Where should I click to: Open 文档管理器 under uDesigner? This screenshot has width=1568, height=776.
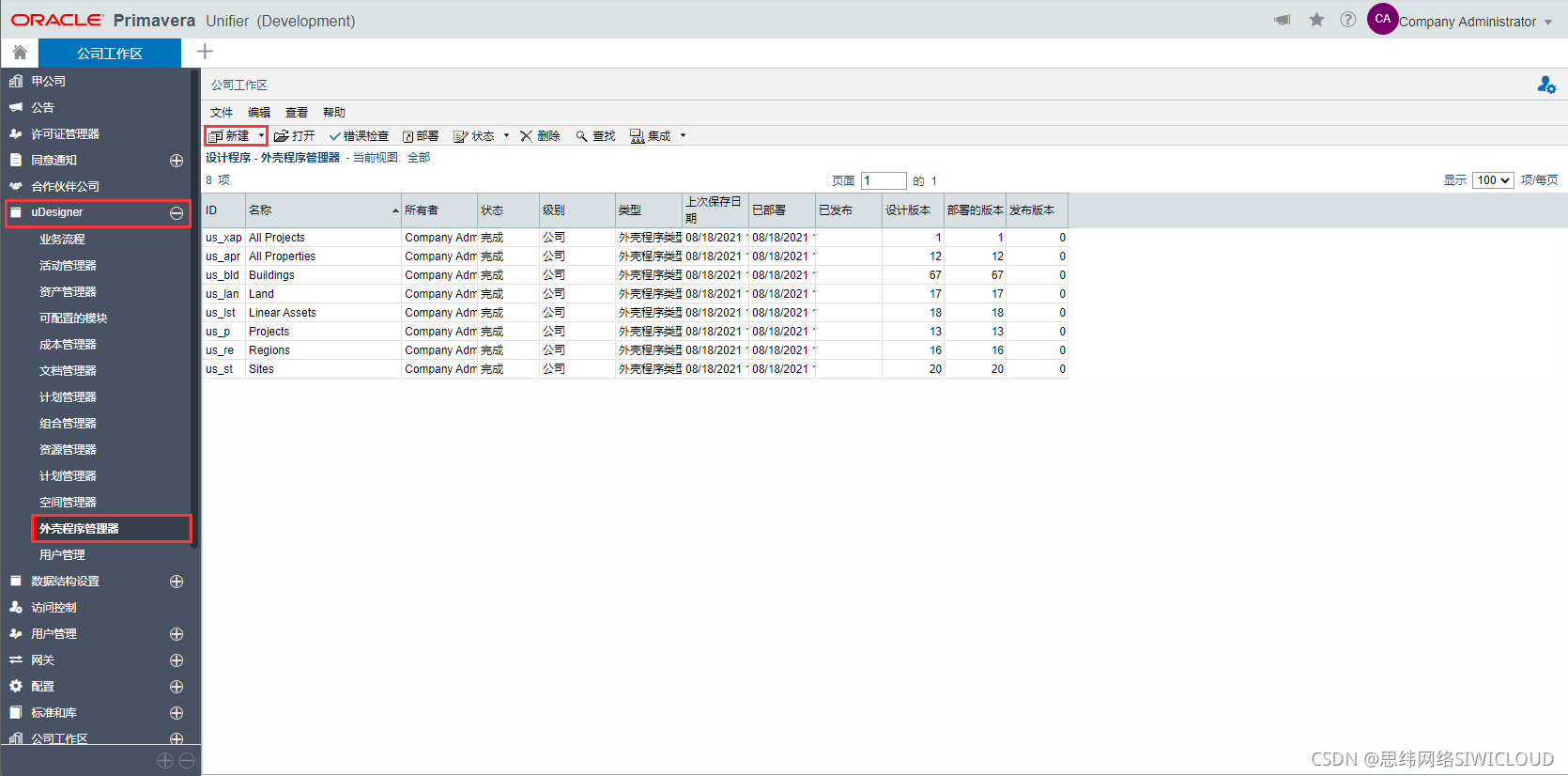68,371
